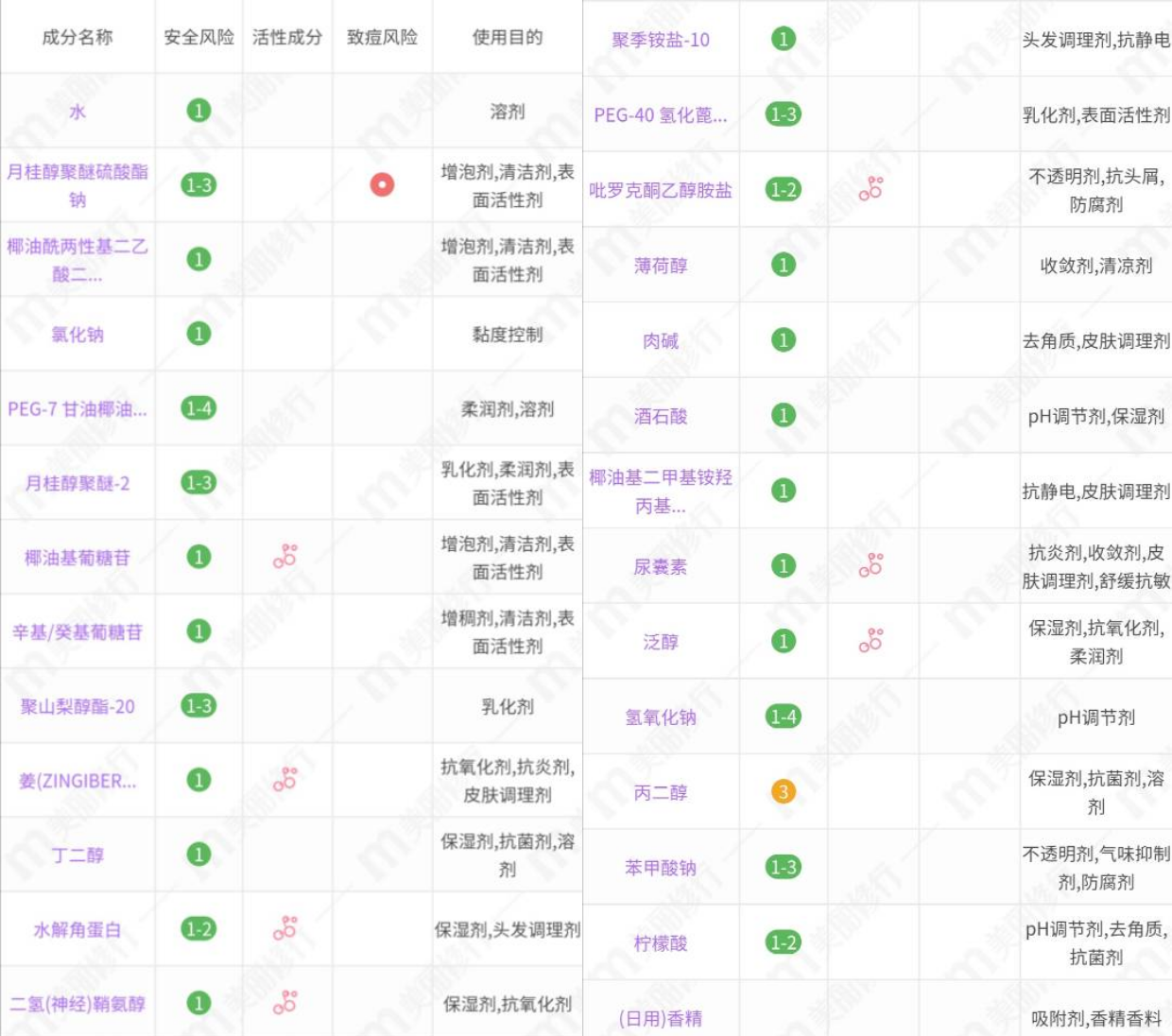1172x1036 pixels.
Task: Click the 1-3 safety badge for PEG-40 氢化蓖麻油
Action: click(x=783, y=114)
